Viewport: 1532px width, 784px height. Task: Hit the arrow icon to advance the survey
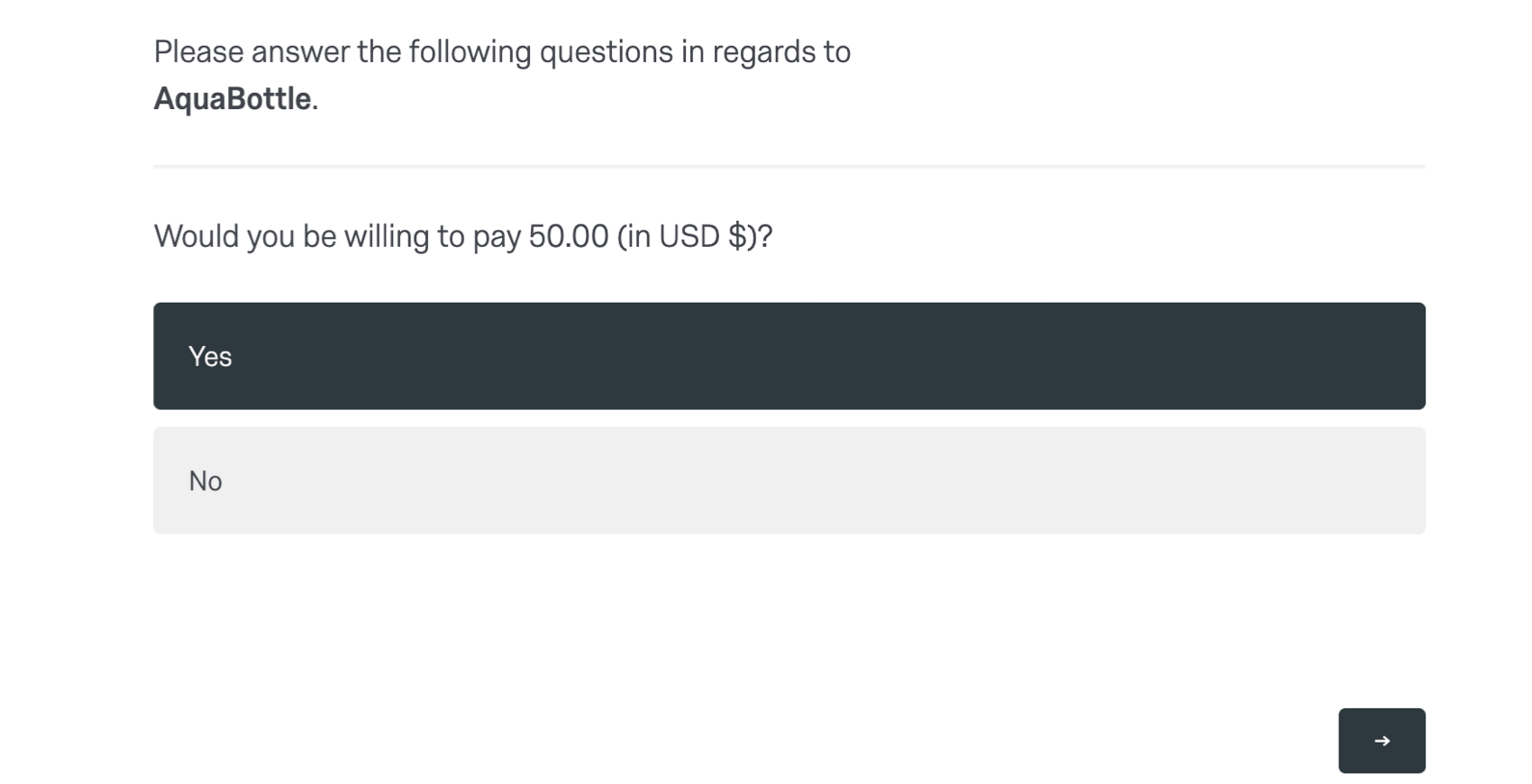pyautogui.click(x=1382, y=740)
